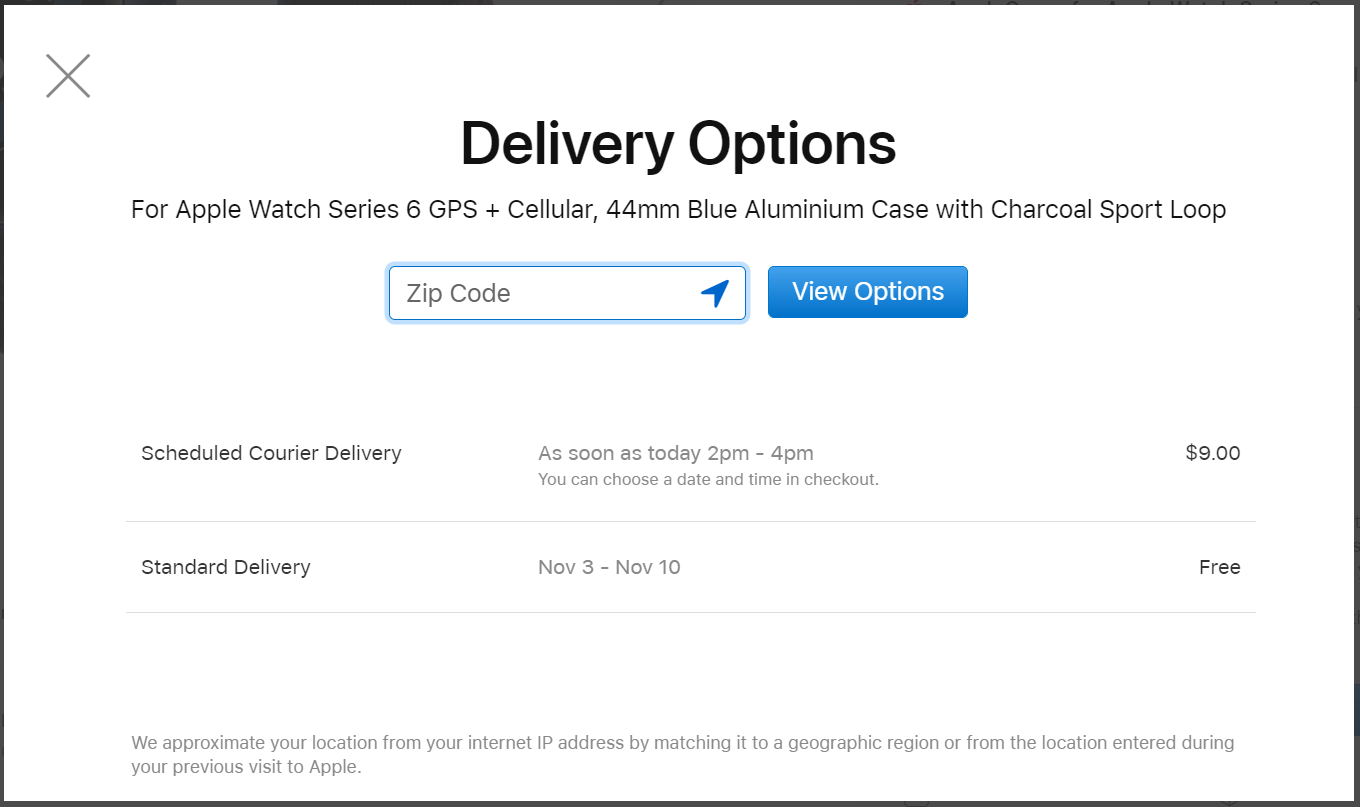Close the Delivery Options dialog with the X

[68, 76]
